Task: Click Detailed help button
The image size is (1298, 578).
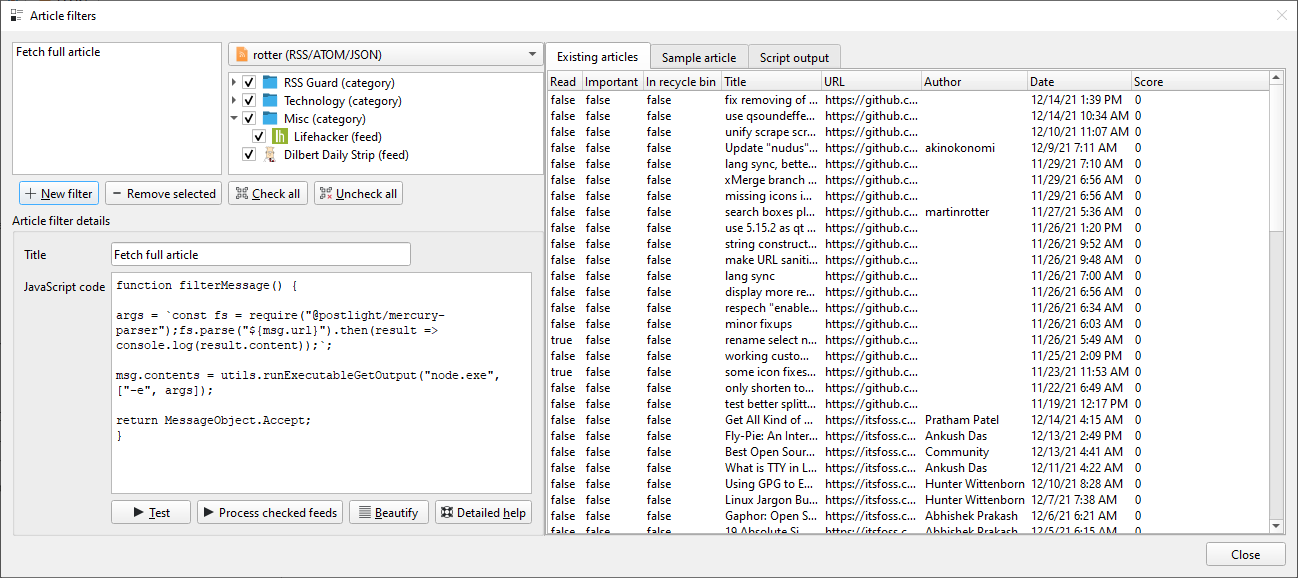Action: coord(483,513)
